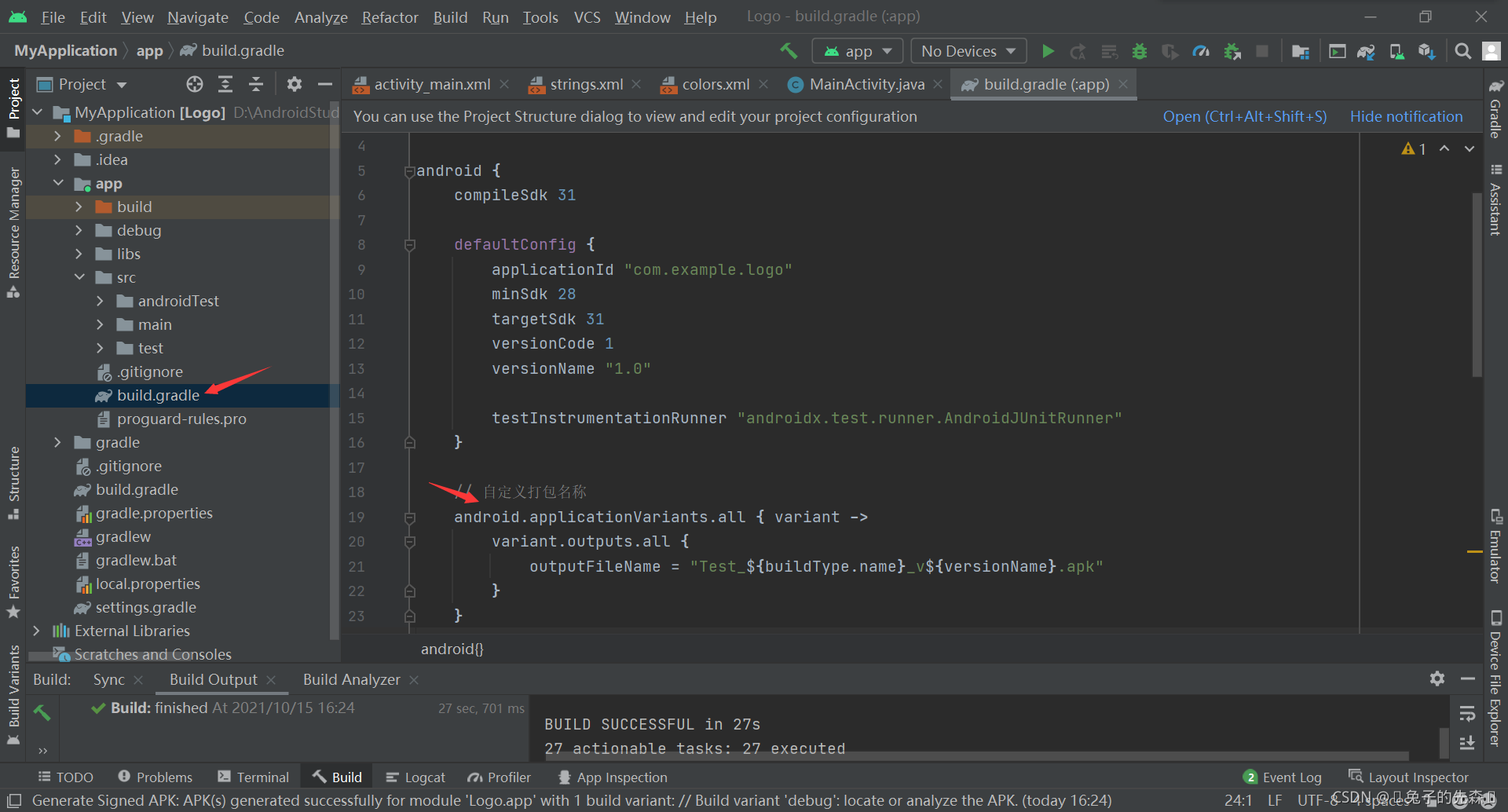Go to next highlighted error arrow
1508x812 pixels.
(x=1470, y=148)
